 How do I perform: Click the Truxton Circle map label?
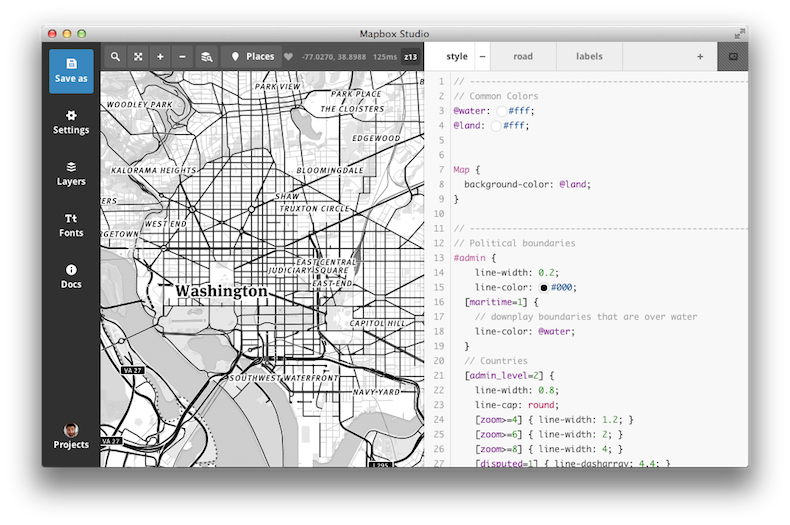click(314, 209)
